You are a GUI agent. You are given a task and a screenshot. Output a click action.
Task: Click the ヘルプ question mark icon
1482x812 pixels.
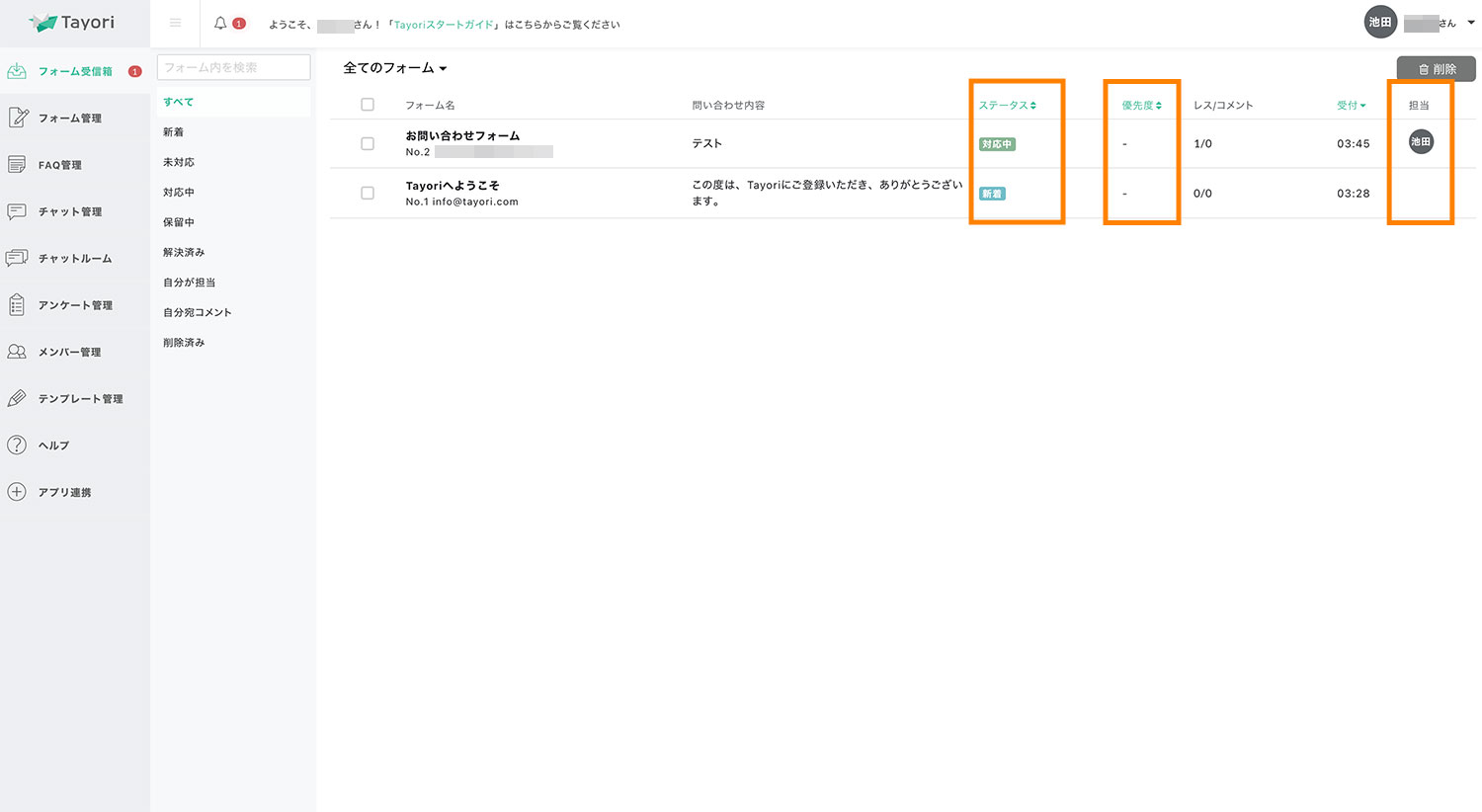tap(17, 446)
